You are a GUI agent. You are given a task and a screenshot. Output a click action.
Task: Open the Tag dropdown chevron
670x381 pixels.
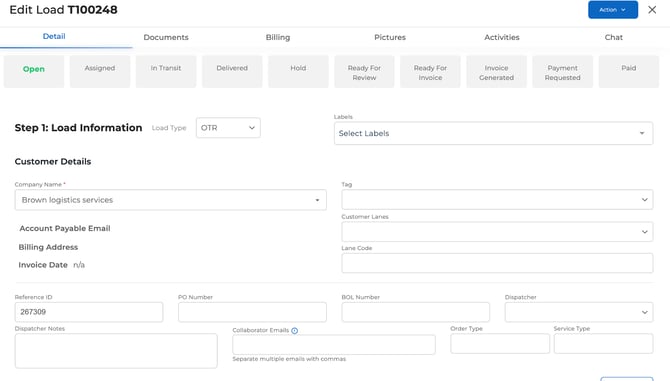click(x=644, y=199)
